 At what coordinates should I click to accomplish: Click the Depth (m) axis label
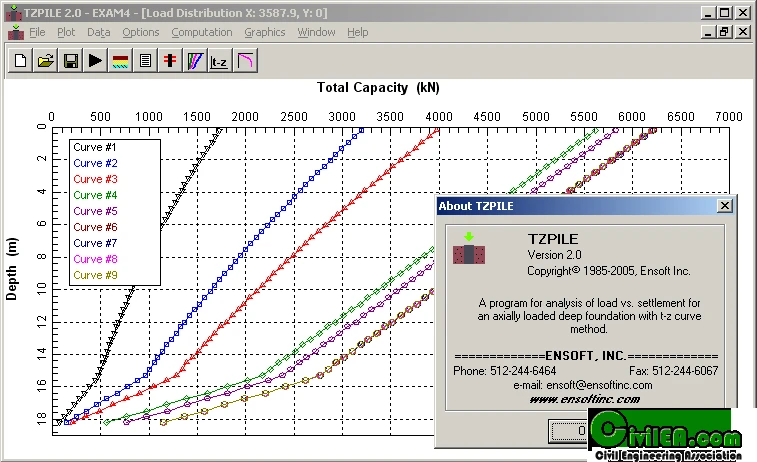coord(12,269)
